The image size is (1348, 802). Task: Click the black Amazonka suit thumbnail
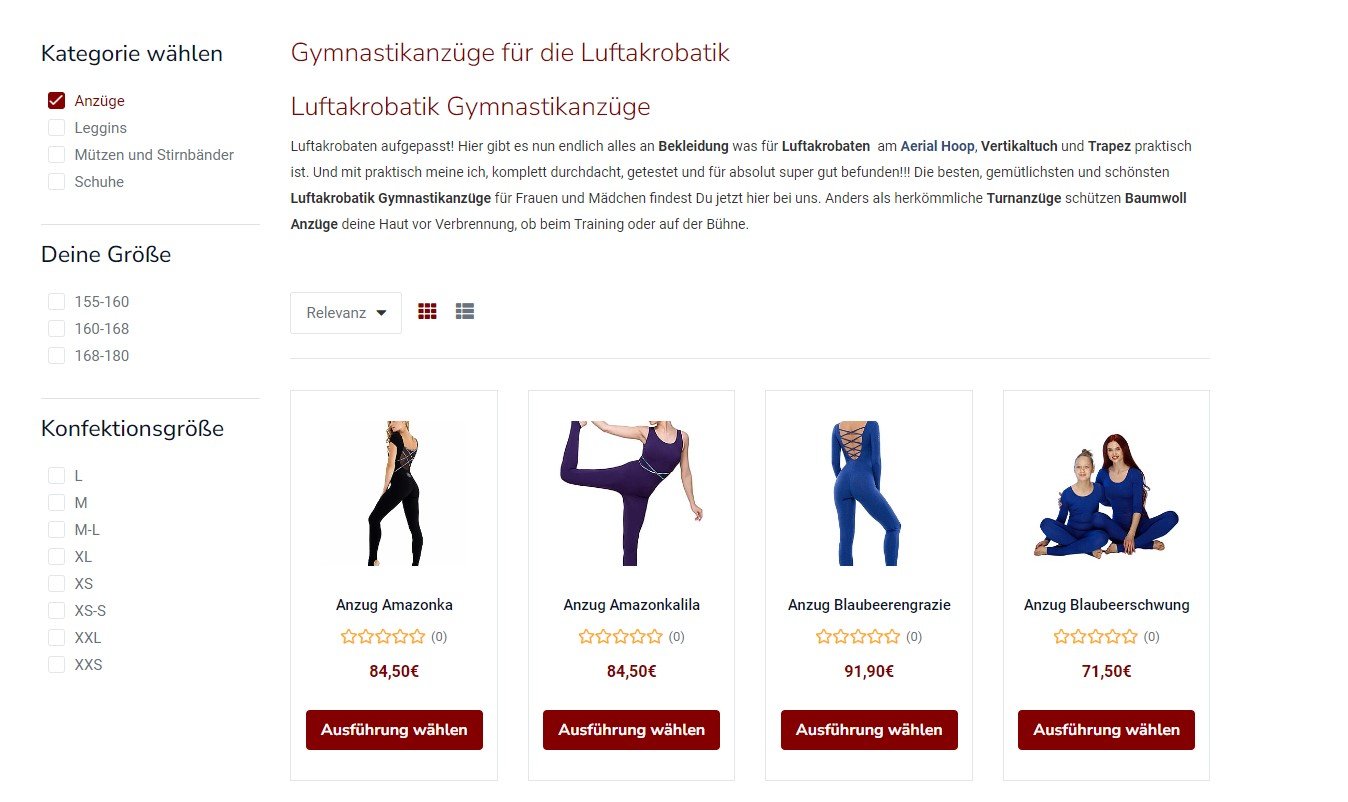pos(394,493)
